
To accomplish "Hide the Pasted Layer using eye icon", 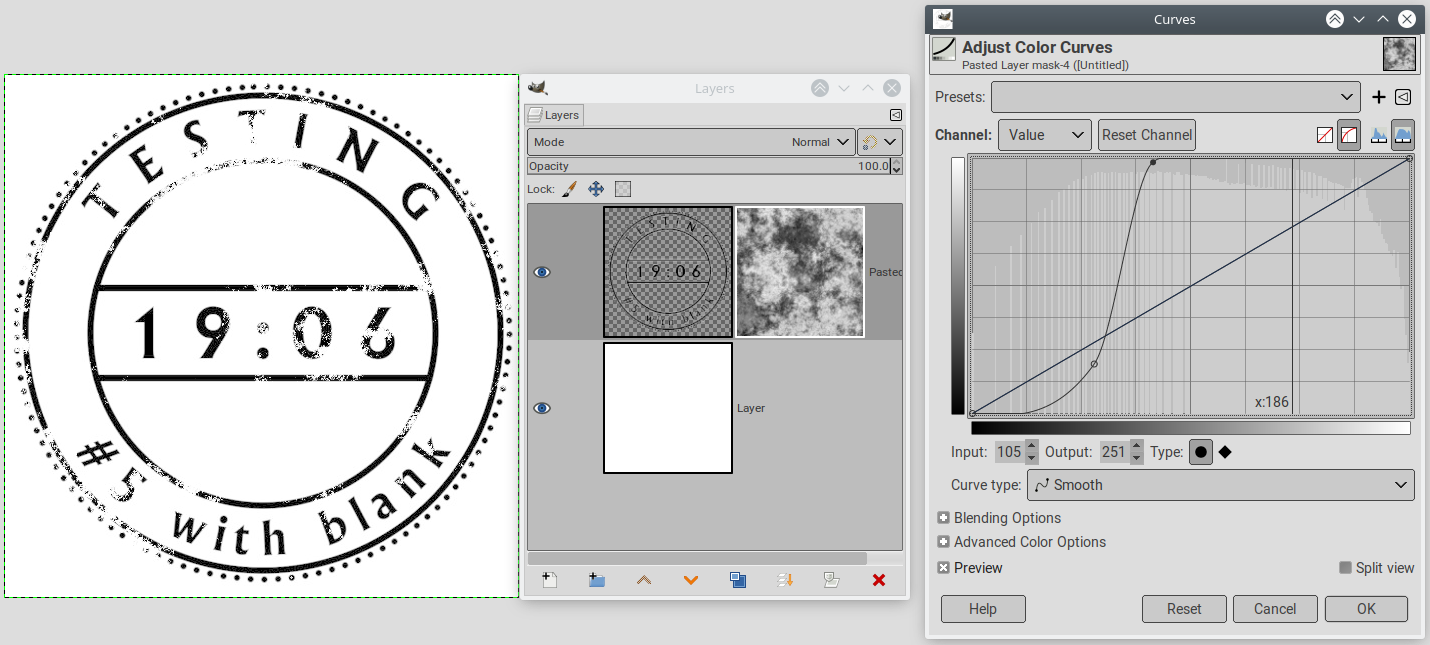I will click(x=542, y=272).
